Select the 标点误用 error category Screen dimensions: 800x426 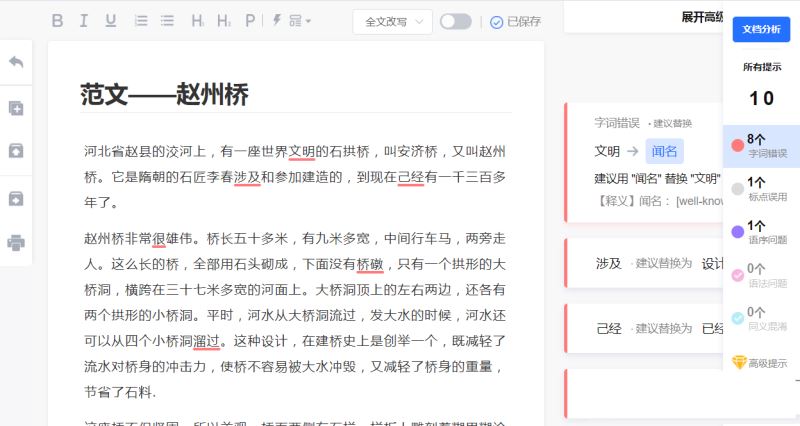(760, 188)
